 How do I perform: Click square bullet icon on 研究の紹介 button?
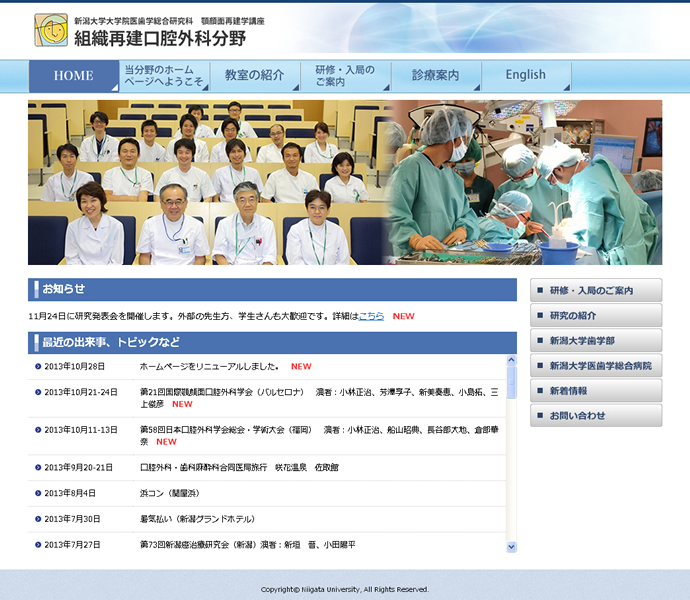click(540, 315)
